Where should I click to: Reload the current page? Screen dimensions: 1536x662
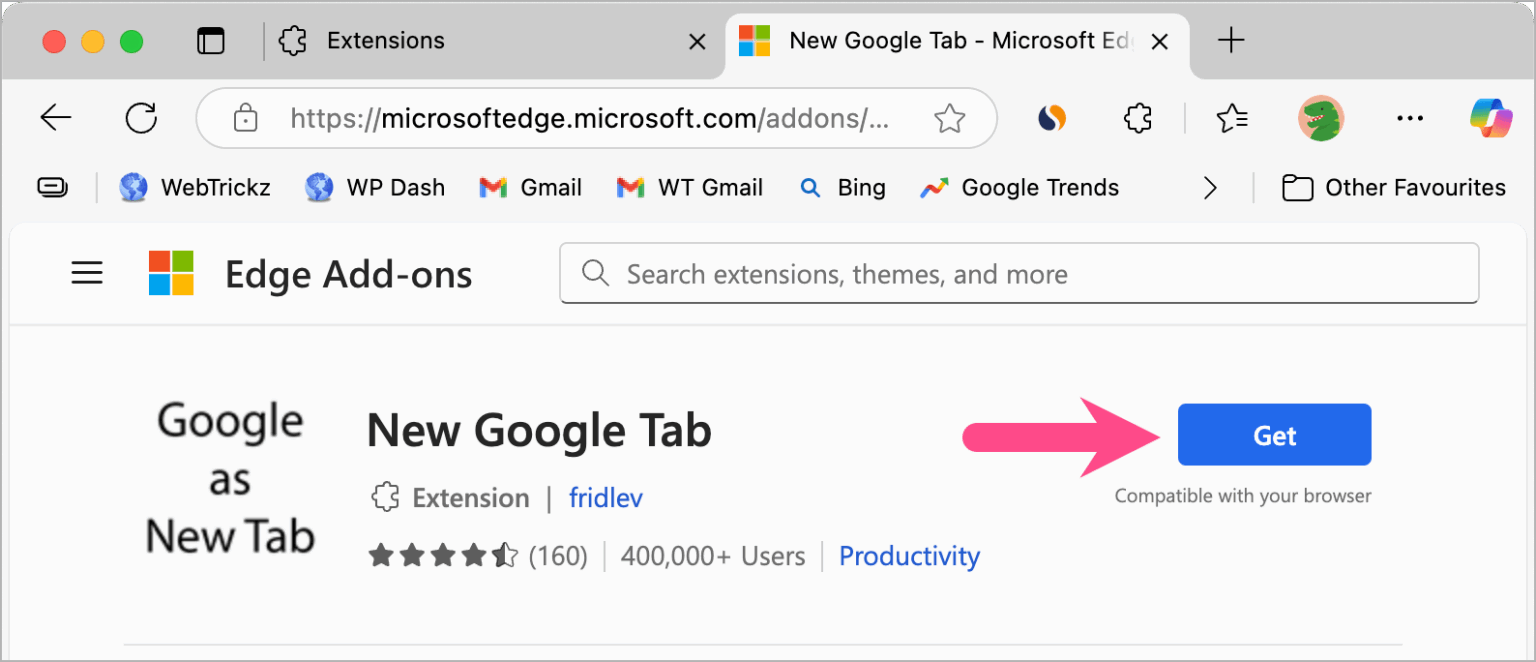pyautogui.click(x=141, y=117)
